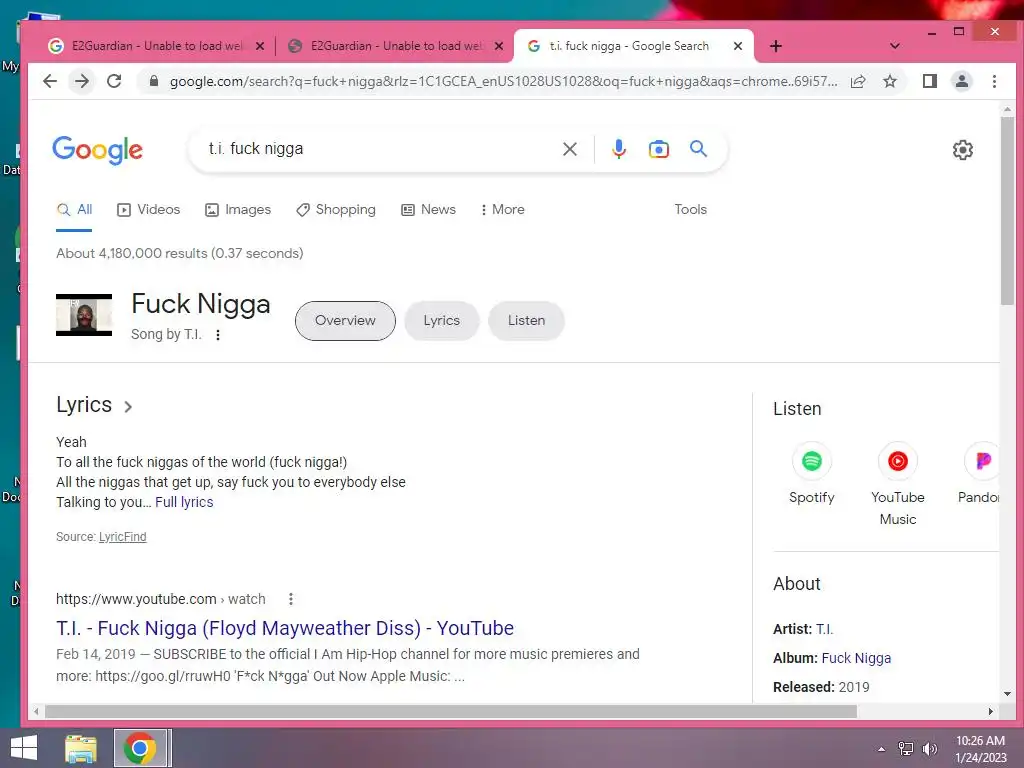Viewport: 1024px width, 768px height.
Task: Open Pandora listen option
Action: (978, 473)
